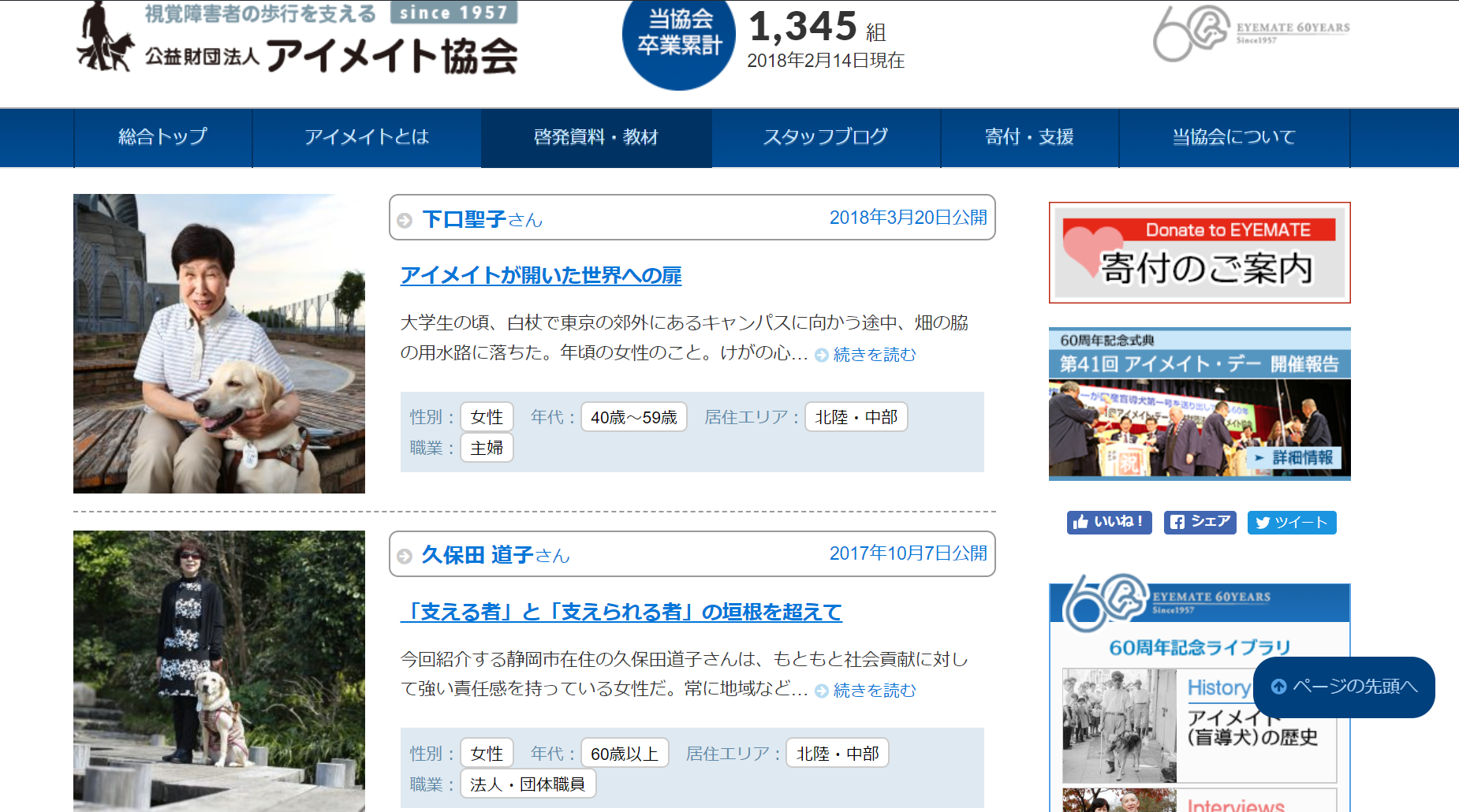Click the EYEMATE 60YEARS emblem in header
This screenshot has width=1459, height=812.
(1251, 33)
